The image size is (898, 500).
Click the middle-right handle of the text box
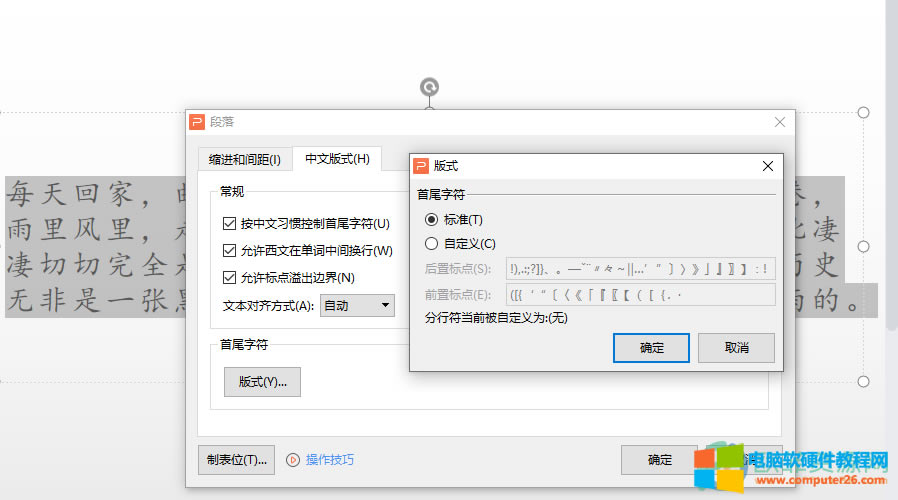tap(864, 247)
